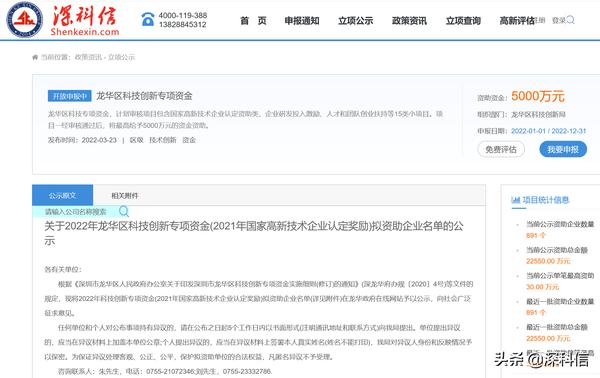Viewport: 600px width, 378px height.
Task: Click the 资金 tag
Action: (189, 140)
